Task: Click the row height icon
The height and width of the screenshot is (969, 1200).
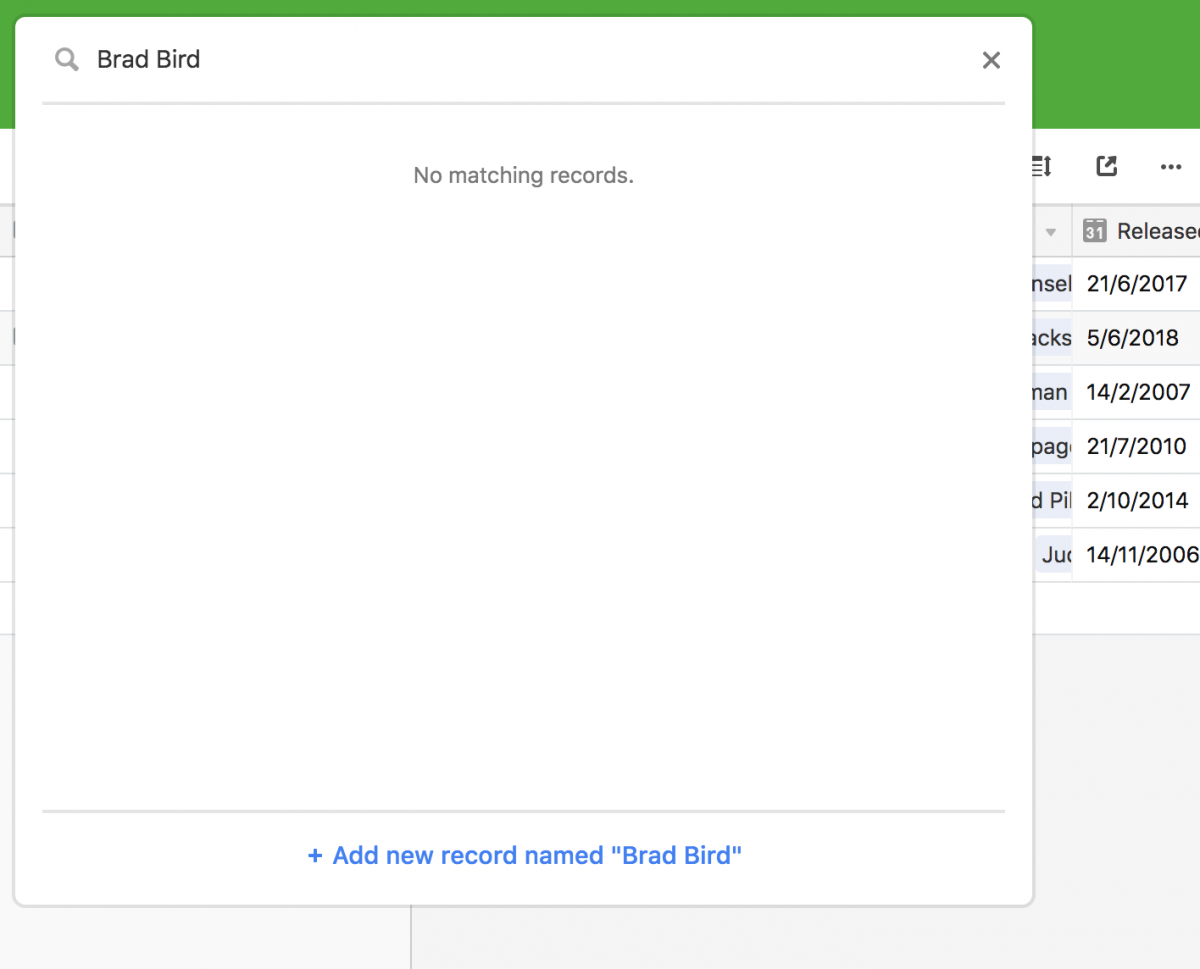Action: coord(1042,167)
